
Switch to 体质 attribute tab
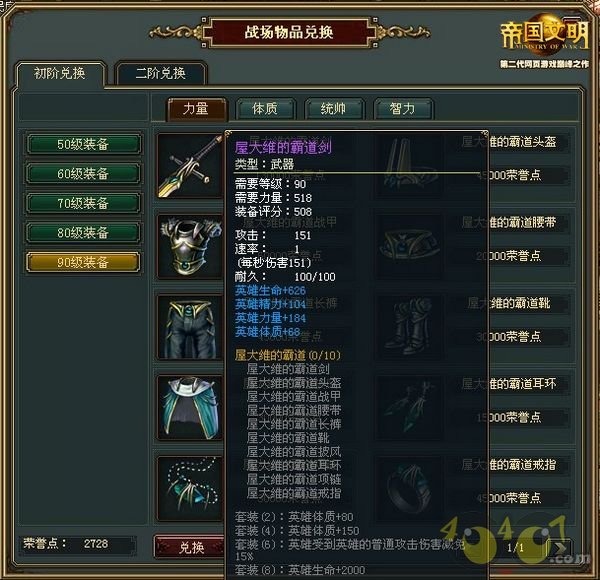(265, 109)
